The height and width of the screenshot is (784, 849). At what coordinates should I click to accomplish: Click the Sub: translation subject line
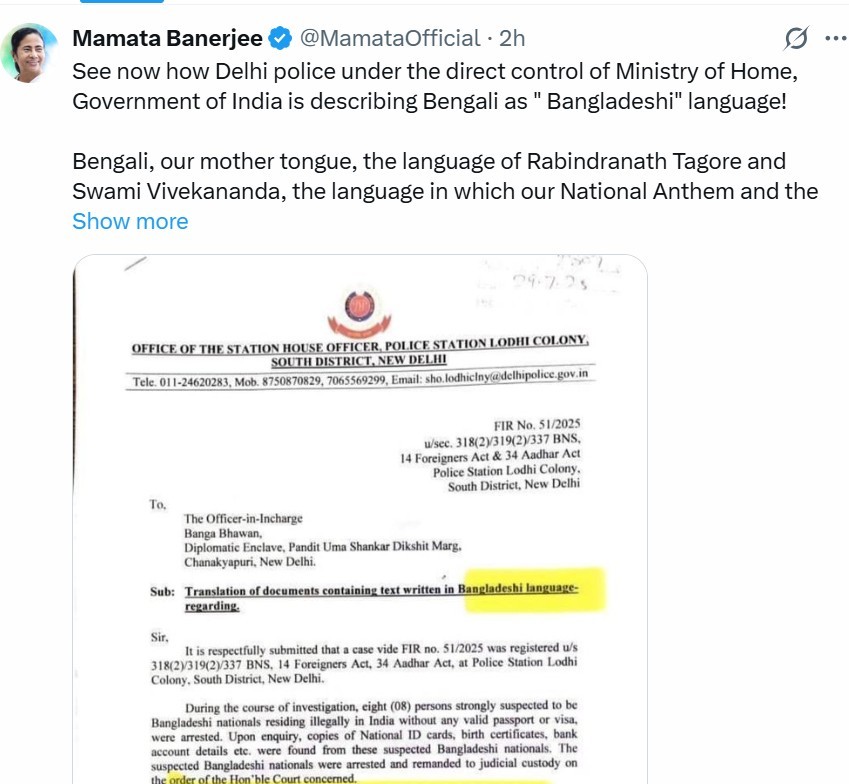364,597
